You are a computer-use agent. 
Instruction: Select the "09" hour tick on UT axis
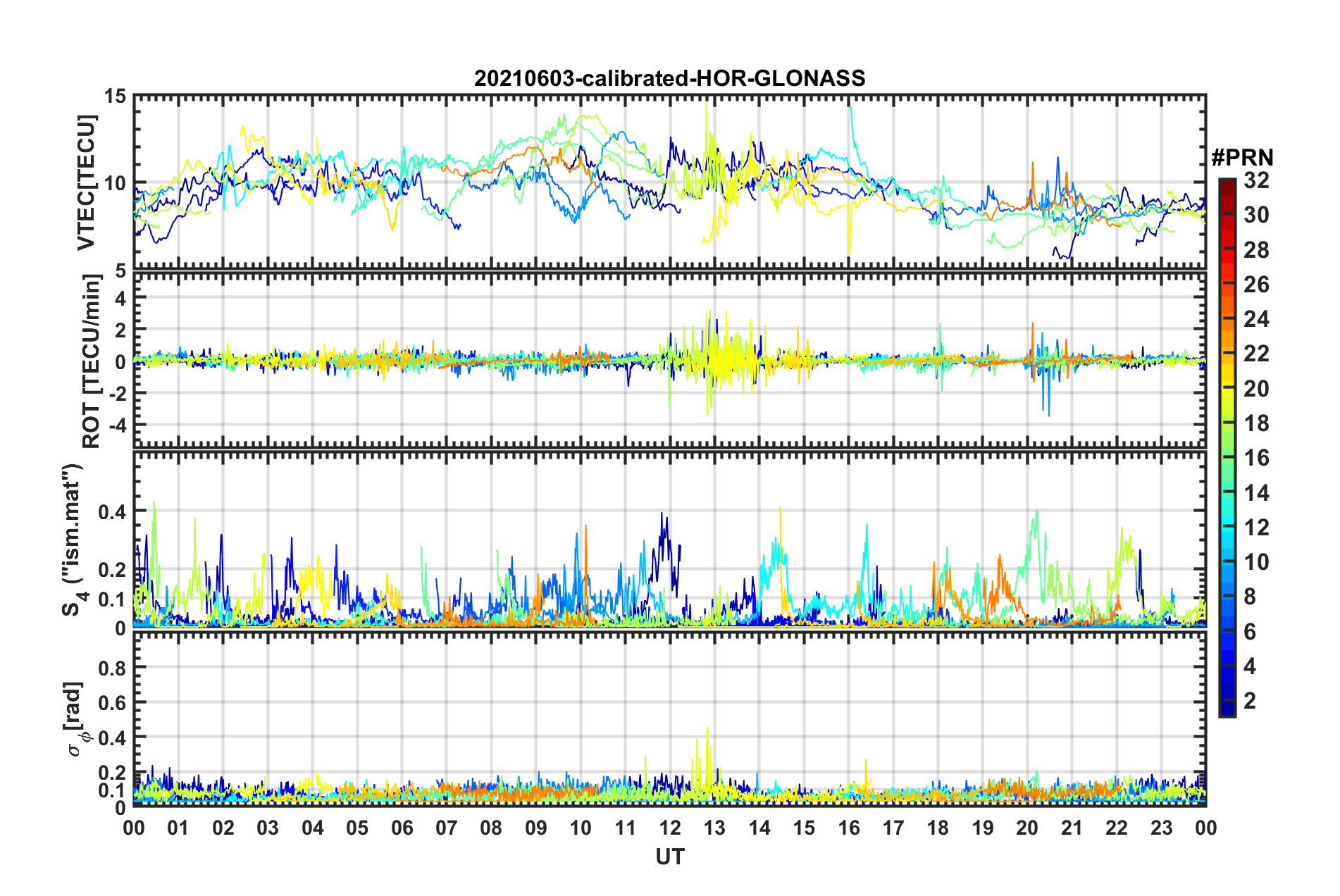pos(536,827)
